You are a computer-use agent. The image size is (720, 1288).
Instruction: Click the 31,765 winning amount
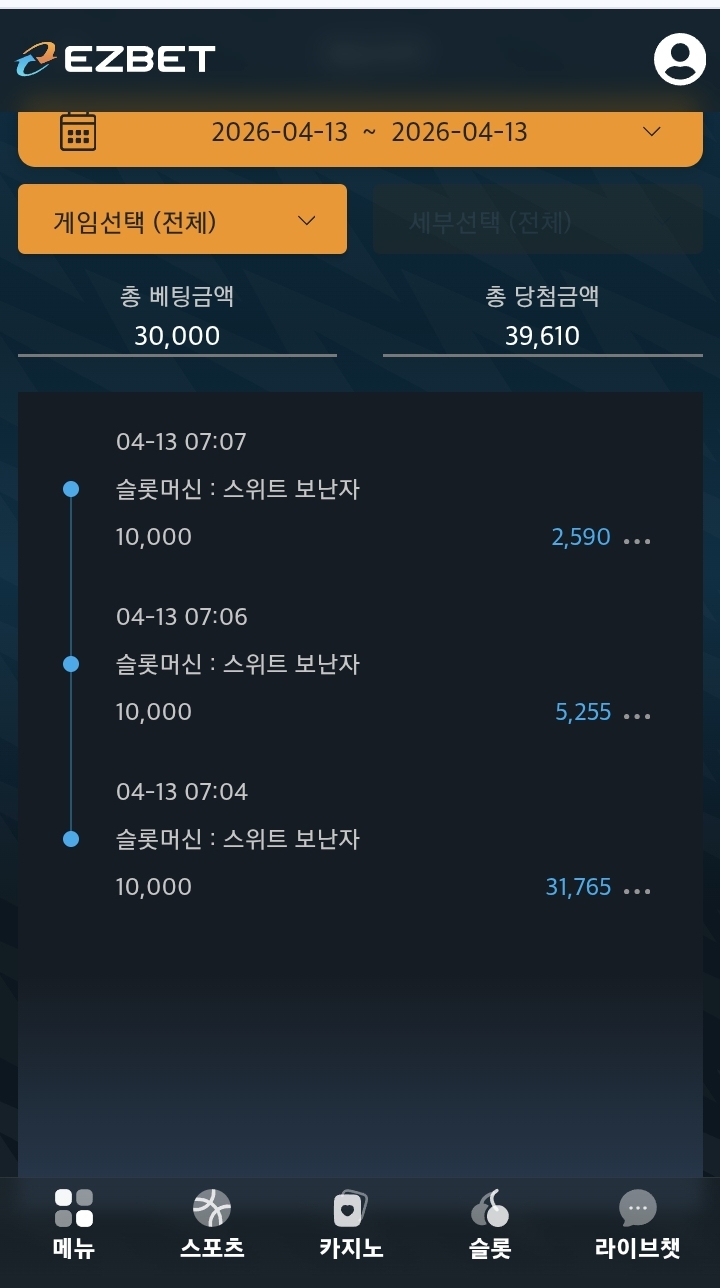pos(578,887)
